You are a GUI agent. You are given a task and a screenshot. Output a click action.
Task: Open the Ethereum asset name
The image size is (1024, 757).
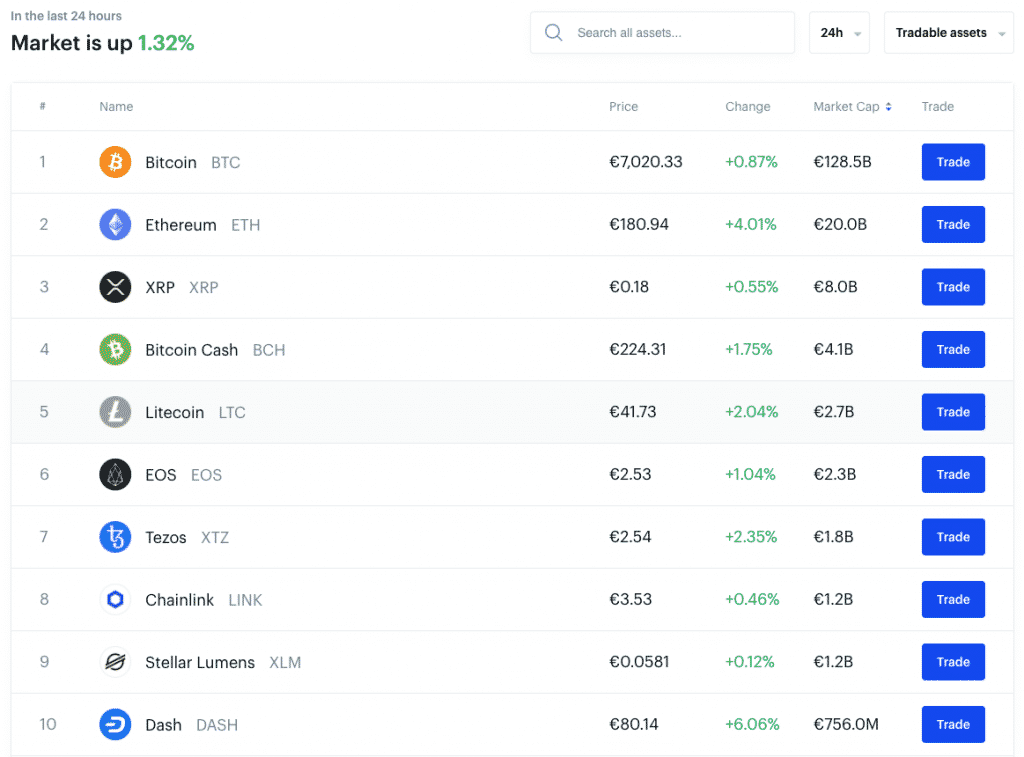[181, 225]
